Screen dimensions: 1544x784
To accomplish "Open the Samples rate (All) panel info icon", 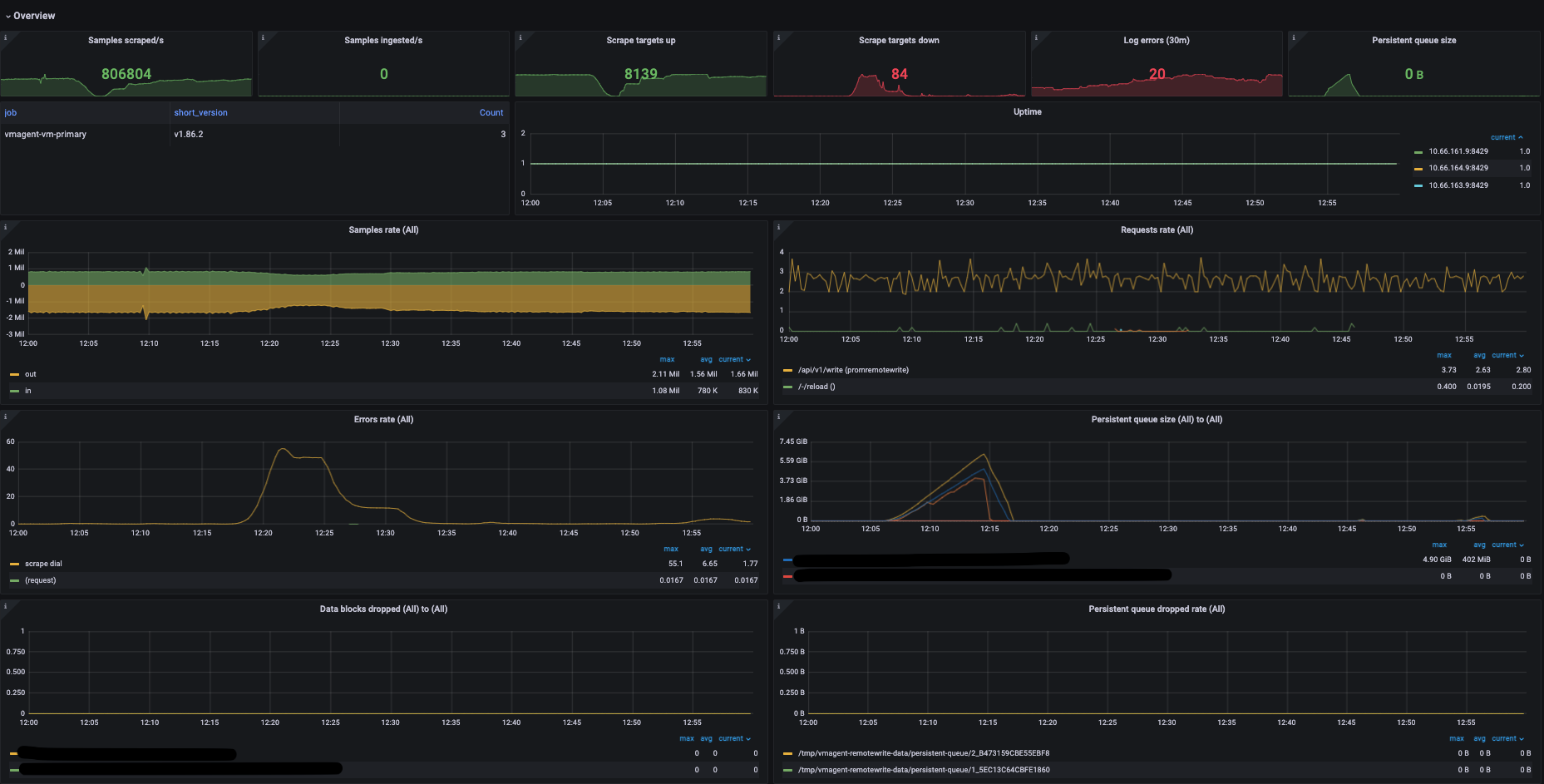I will tap(7, 226).
